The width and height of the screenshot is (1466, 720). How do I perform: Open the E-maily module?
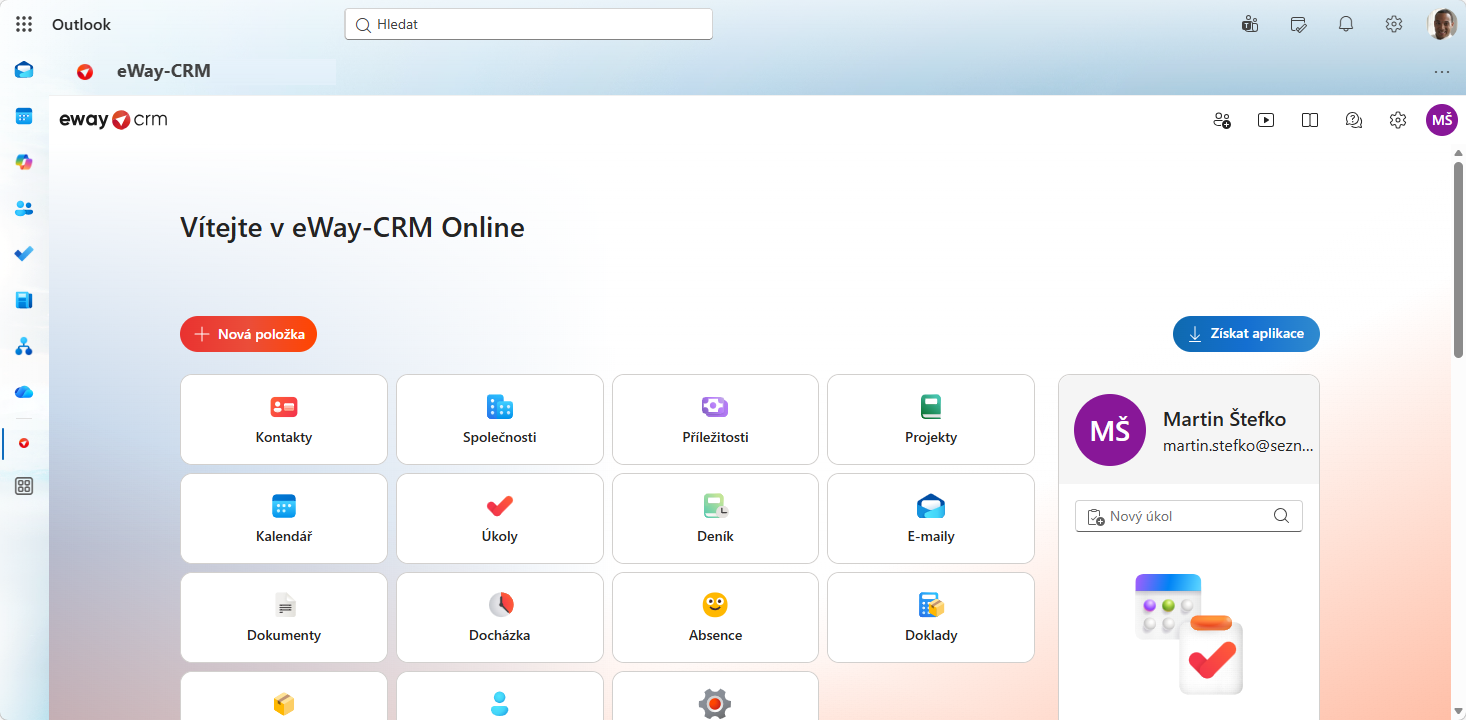(x=931, y=519)
